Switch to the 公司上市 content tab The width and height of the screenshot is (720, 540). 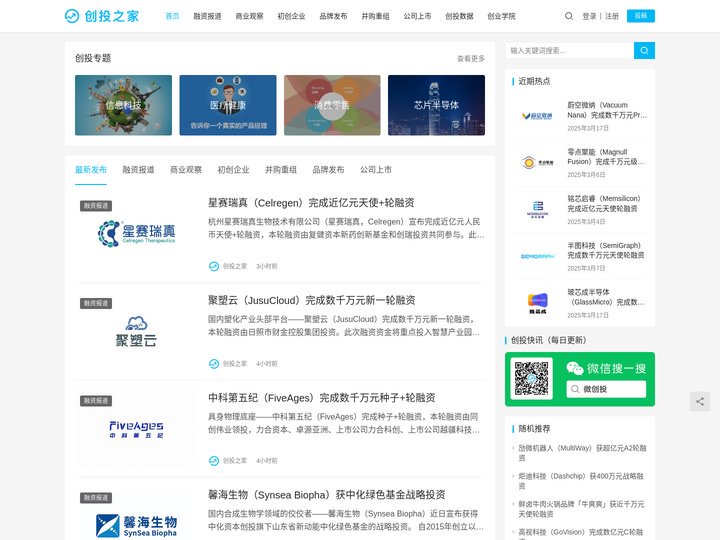tap(376, 170)
